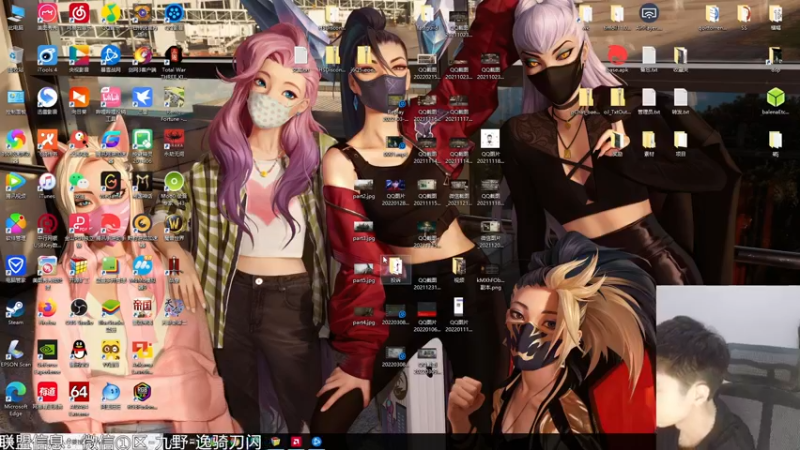Open the red base.apk file icon
This screenshot has height=450, width=800.
click(617, 55)
